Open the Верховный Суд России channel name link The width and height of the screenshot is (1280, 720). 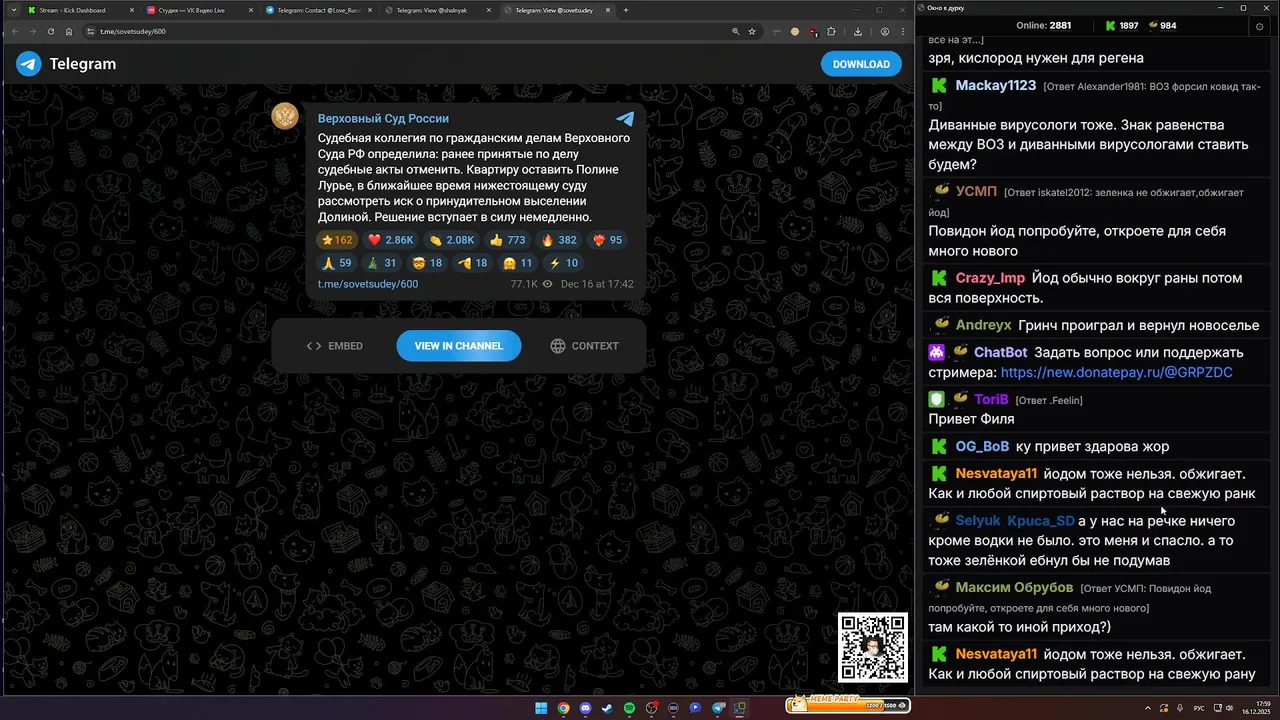pos(383,118)
